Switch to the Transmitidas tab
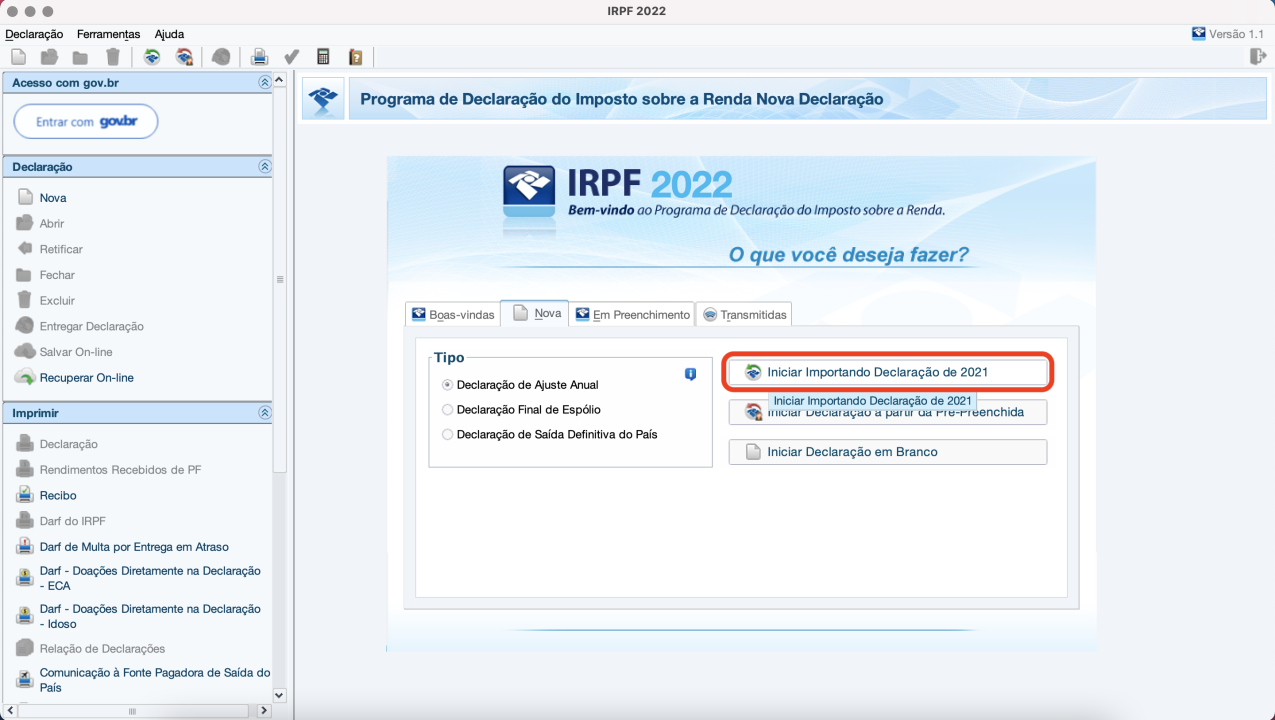1275x720 pixels. point(744,313)
